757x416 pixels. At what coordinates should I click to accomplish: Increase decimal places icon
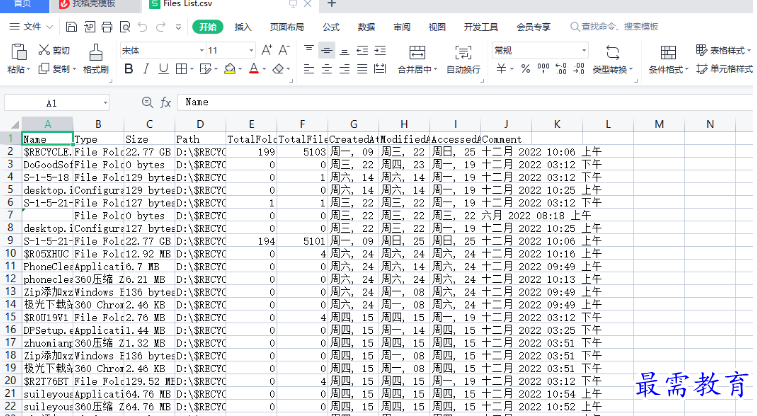click(x=561, y=69)
